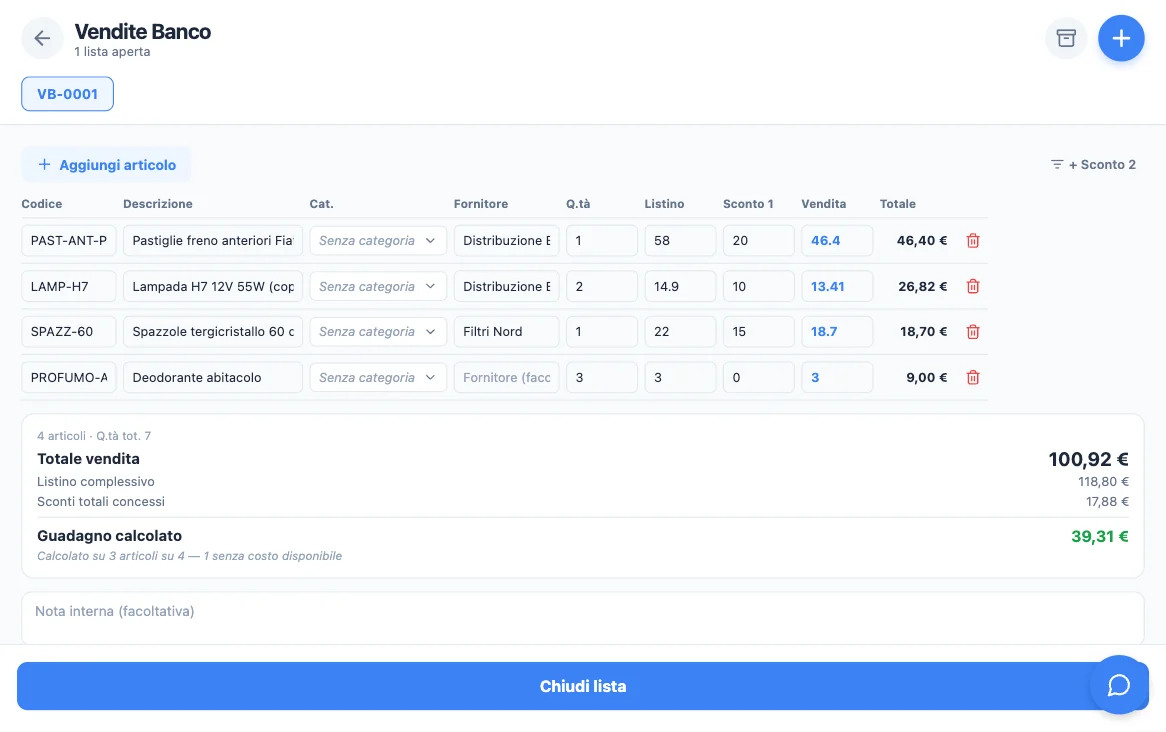Click the Chiudi lista button

(582, 686)
